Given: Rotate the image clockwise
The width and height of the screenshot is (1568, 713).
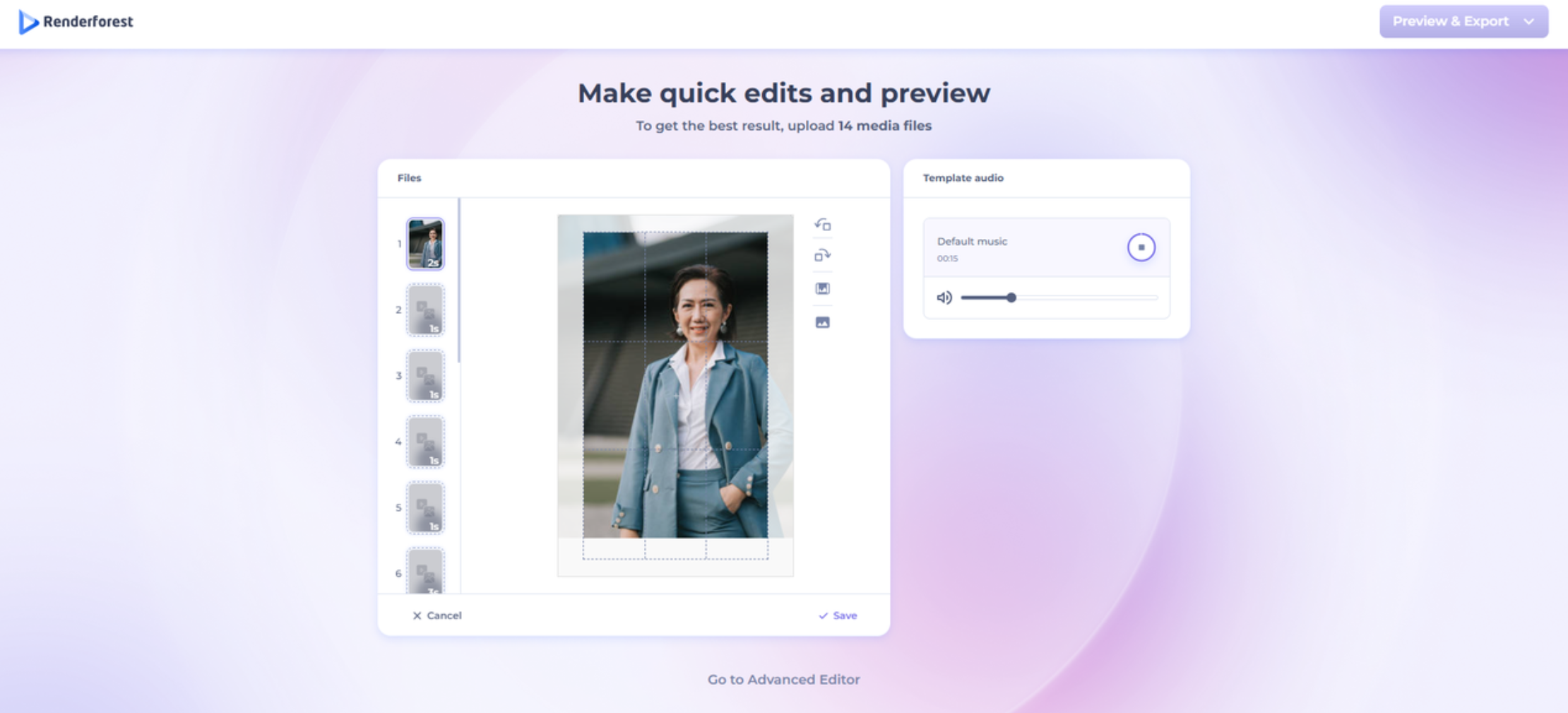Looking at the screenshot, I should coord(822,256).
